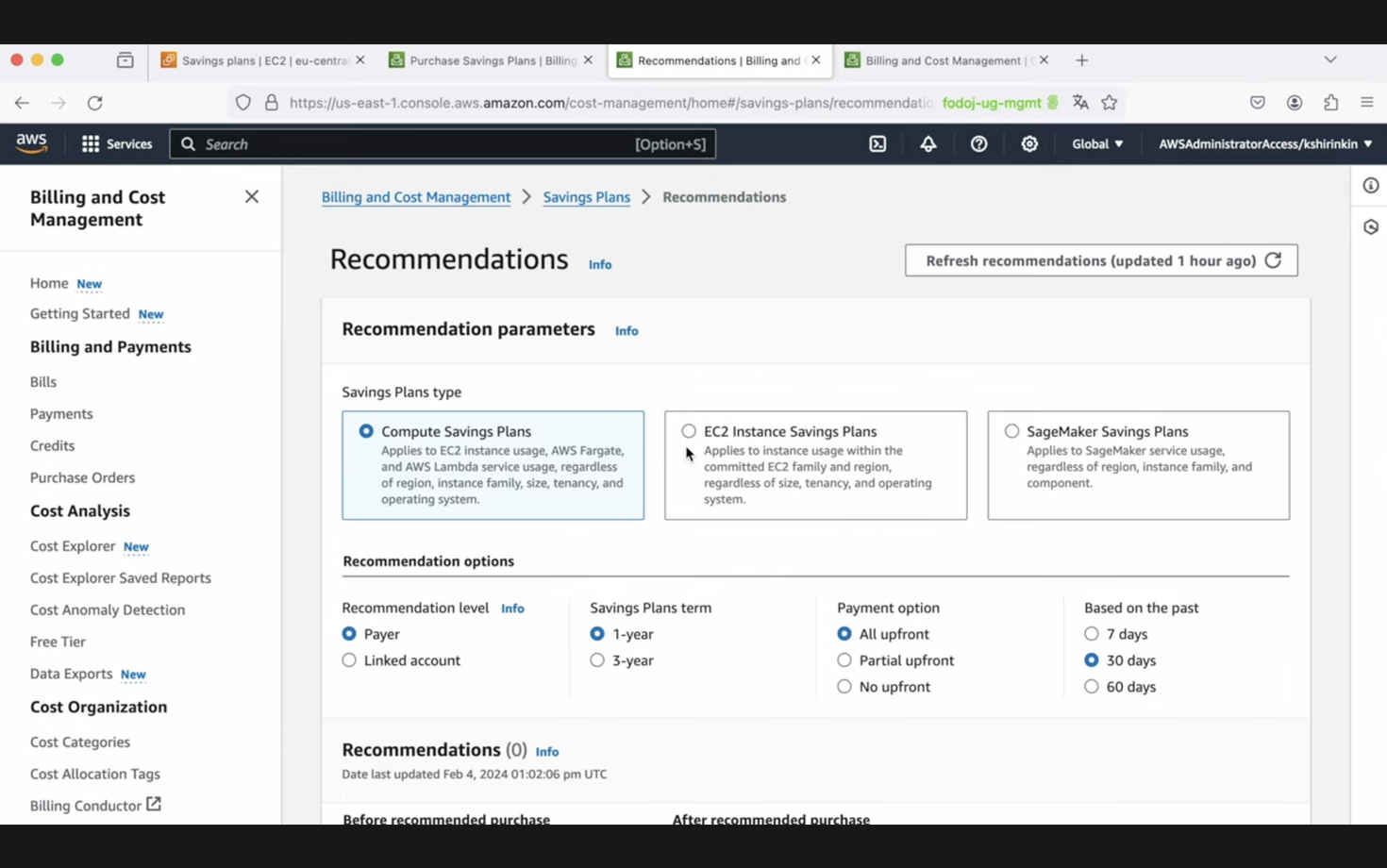Viewport: 1387px width, 868px height.
Task: Select the Payer recommendation level
Action: (x=349, y=634)
